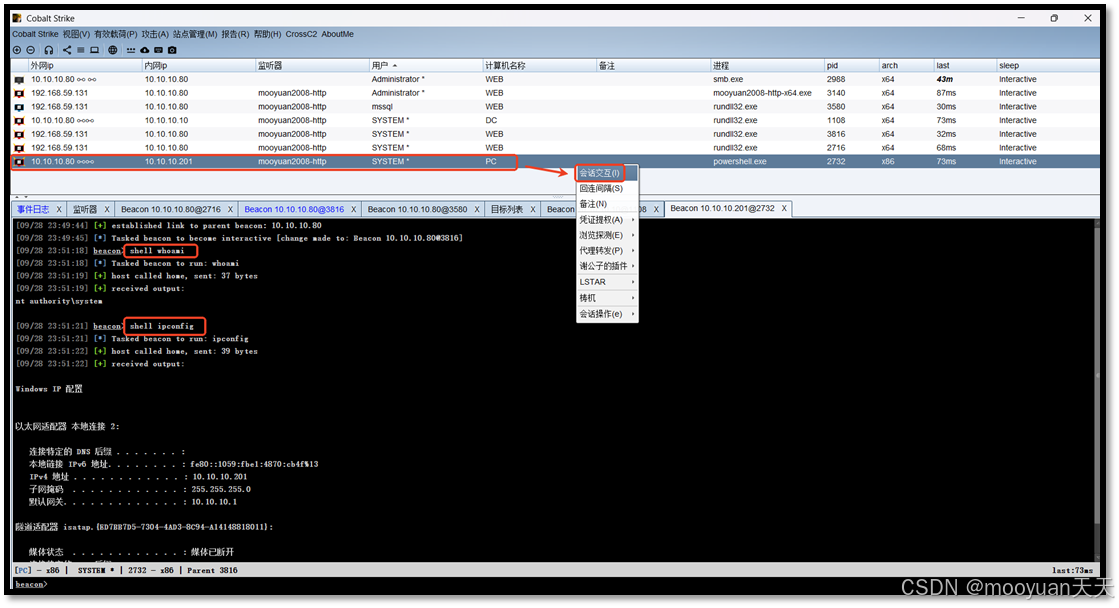Click the console vertical scrollbar
Screen dimensions: 1119x608
click(x=1095, y=390)
